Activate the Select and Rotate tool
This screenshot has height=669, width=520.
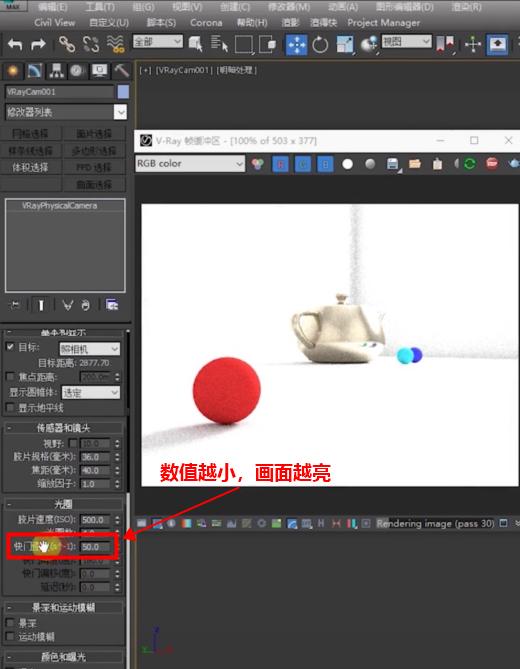320,44
